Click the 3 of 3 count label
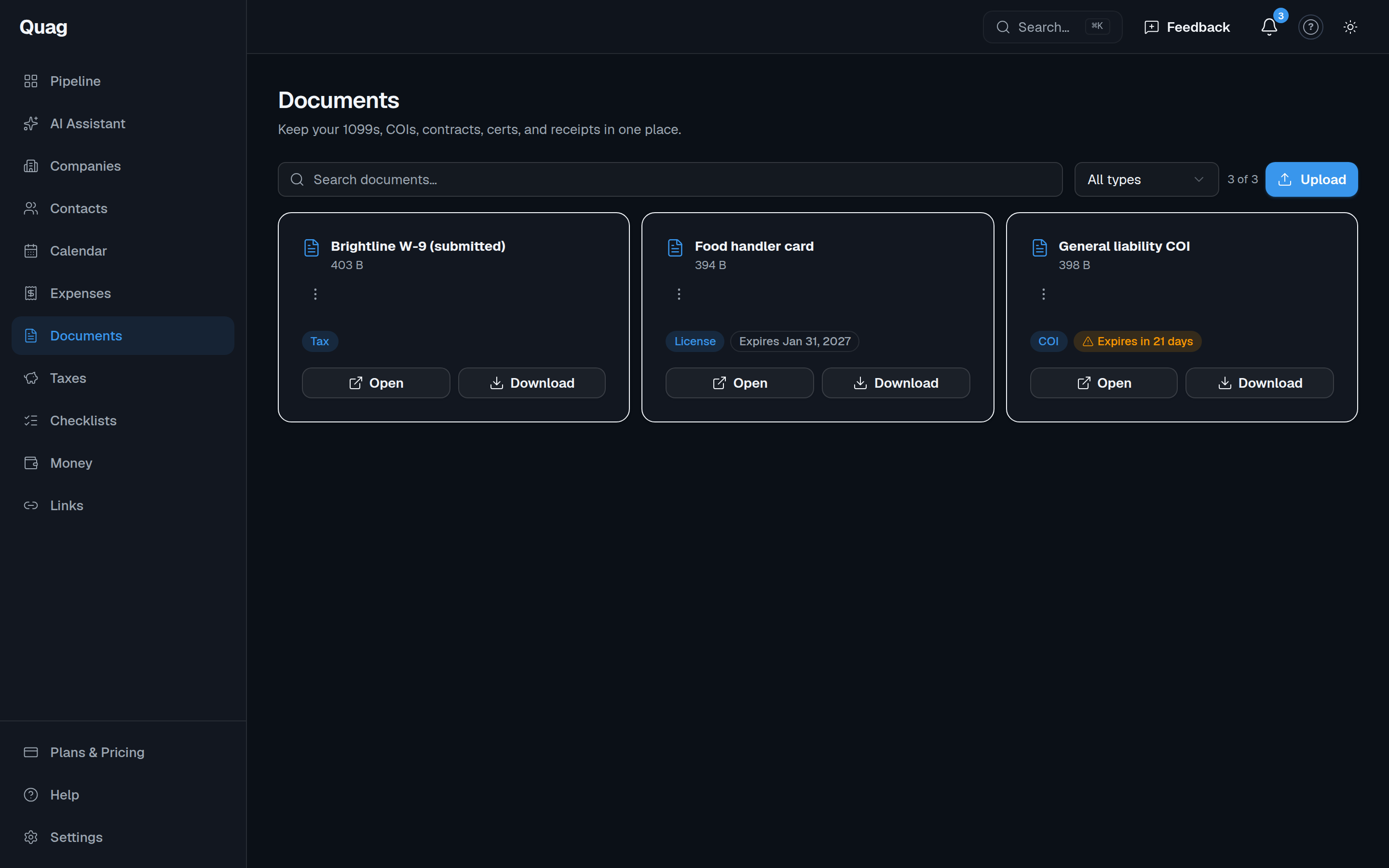The height and width of the screenshot is (868, 1389). coord(1242,180)
